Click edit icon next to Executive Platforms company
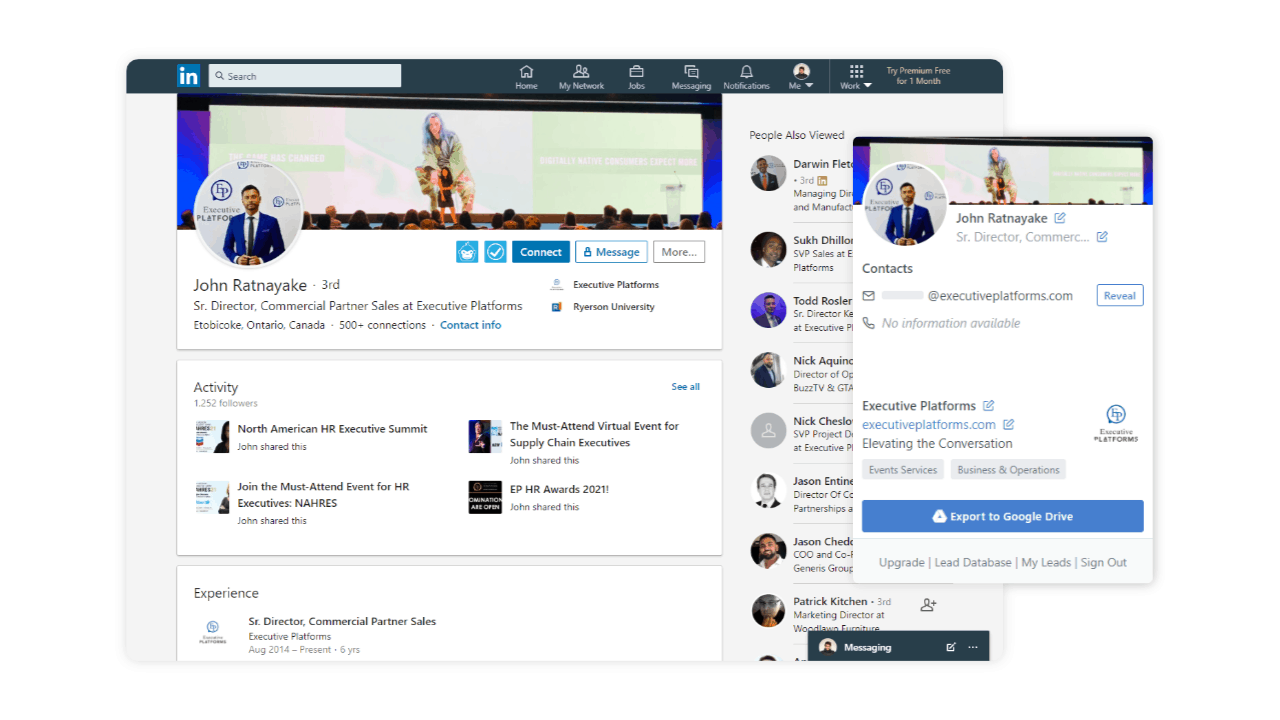 (x=988, y=406)
